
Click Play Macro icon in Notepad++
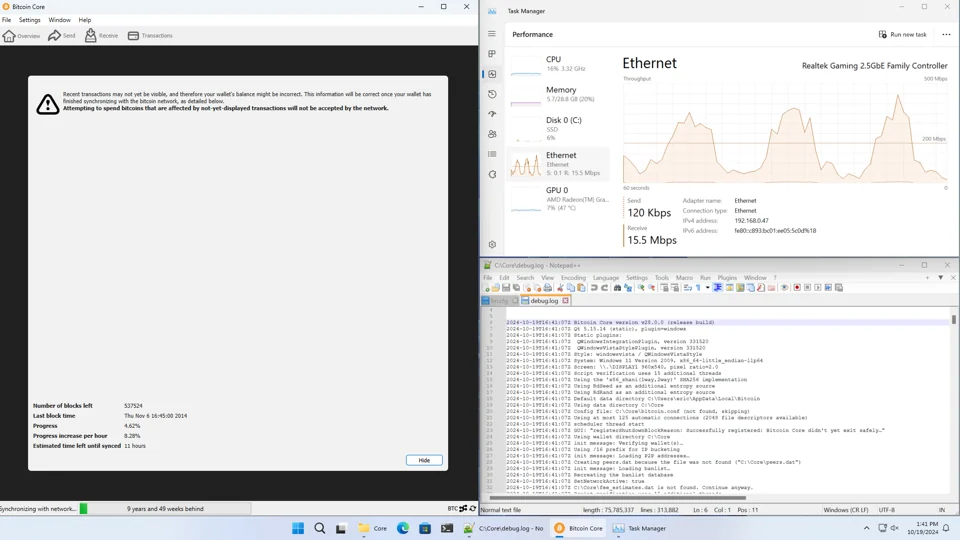tap(818, 288)
